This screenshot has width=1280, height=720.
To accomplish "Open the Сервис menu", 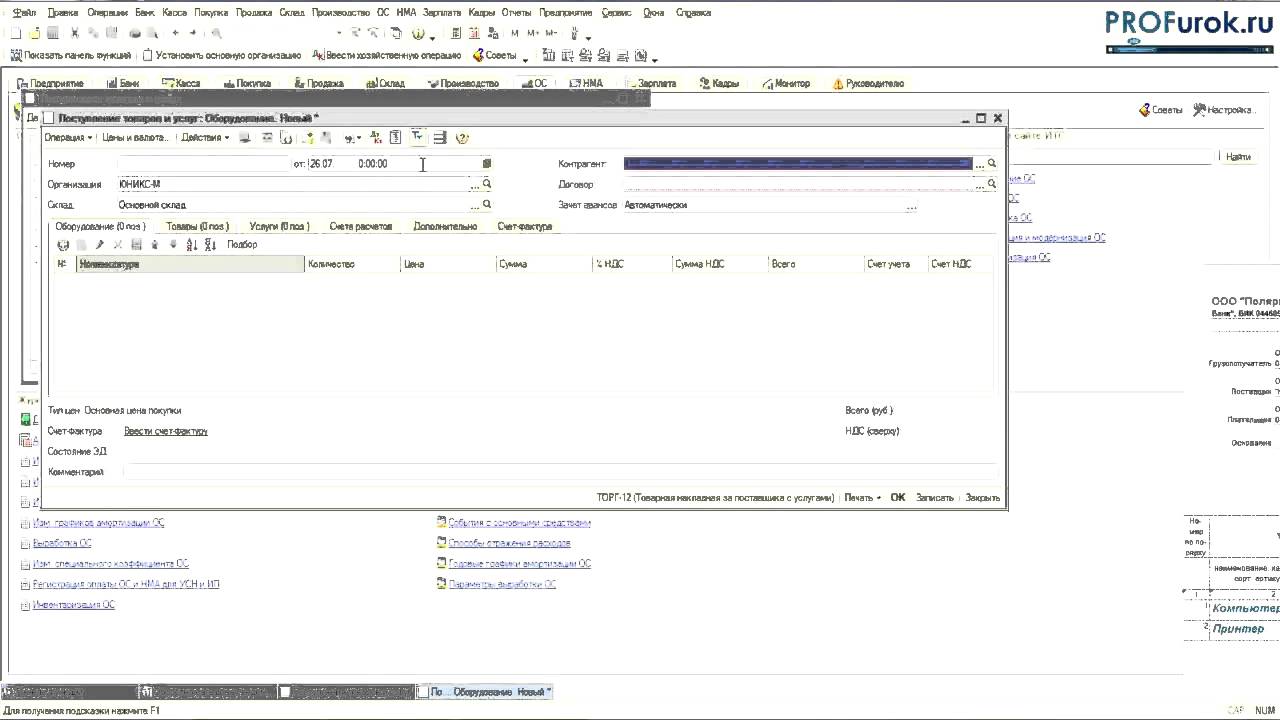I will tap(616, 13).
